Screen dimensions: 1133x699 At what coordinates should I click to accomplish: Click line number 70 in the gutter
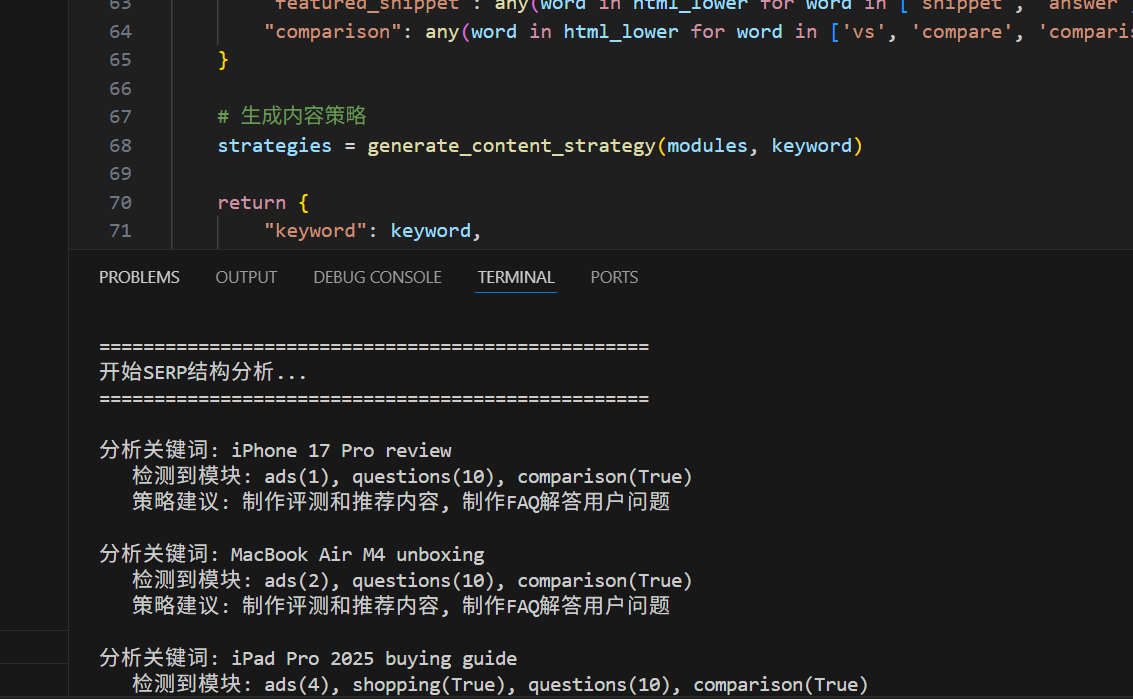click(120, 203)
